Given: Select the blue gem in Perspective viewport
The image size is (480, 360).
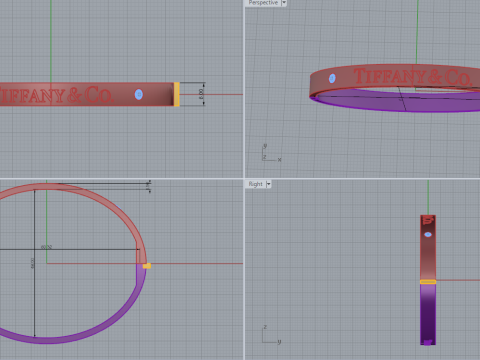Looking at the screenshot, I should pos(332,78).
